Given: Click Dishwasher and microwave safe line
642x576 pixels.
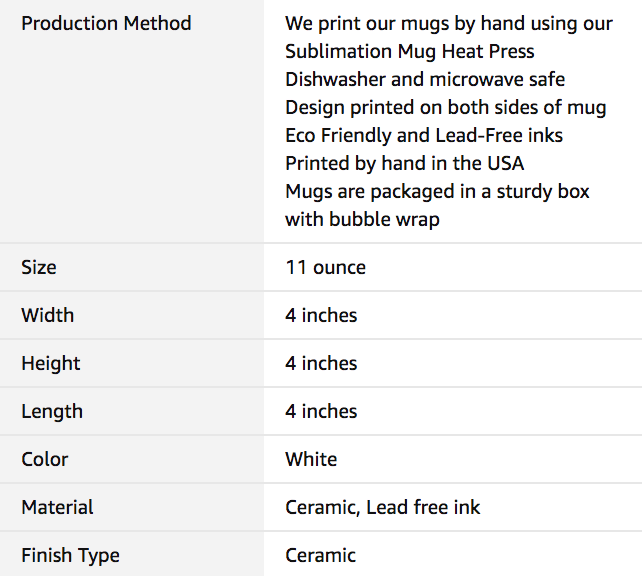Looking at the screenshot, I should coord(425,79).
